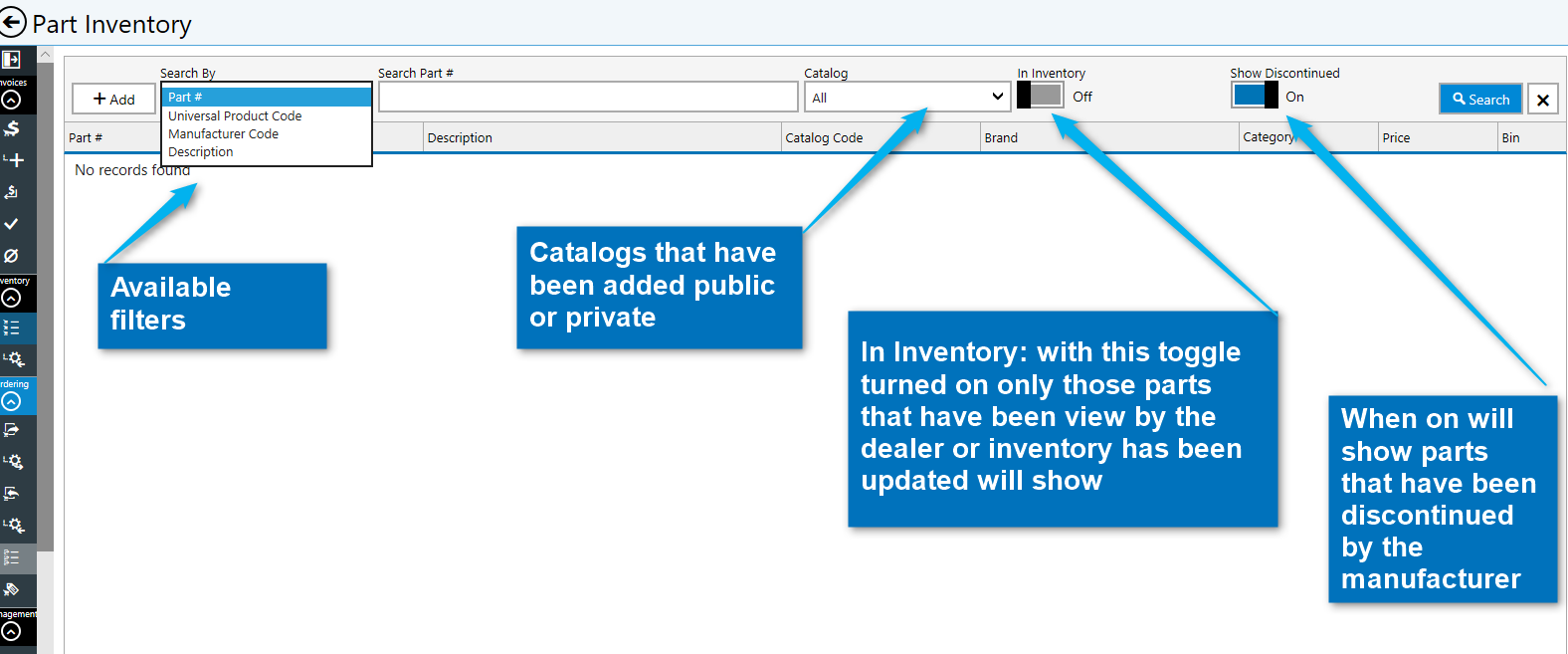Screen dimensions: 1568x654
Task: Click the 'On' text beside Show Discontinued
Action: click(1294, 97)
